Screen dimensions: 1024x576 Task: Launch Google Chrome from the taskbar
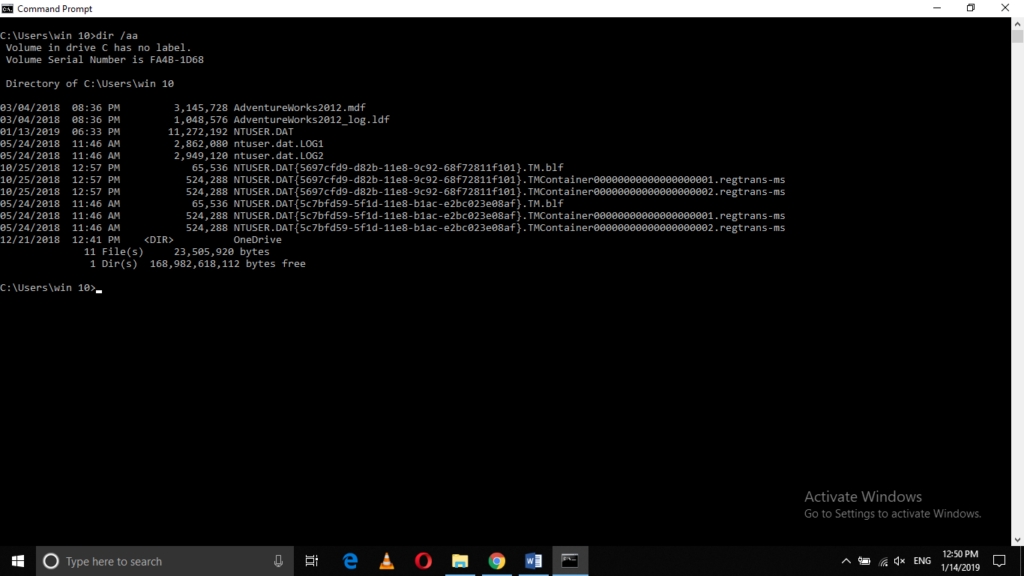pyautogui.click(x=497, y=561)
